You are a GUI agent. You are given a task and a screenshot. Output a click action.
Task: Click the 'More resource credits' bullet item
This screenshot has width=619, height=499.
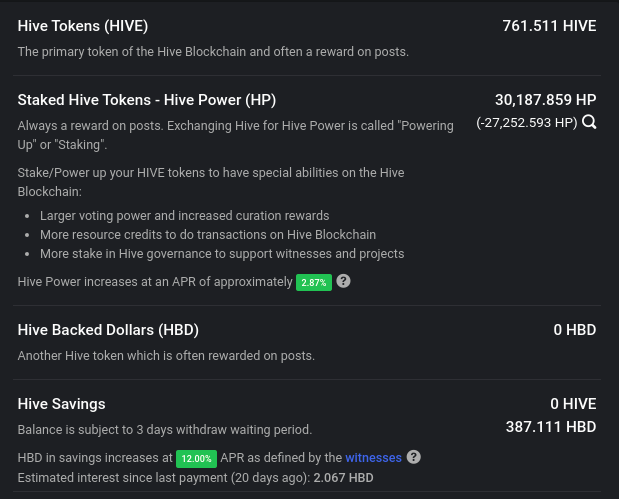[x=208, y=234]
